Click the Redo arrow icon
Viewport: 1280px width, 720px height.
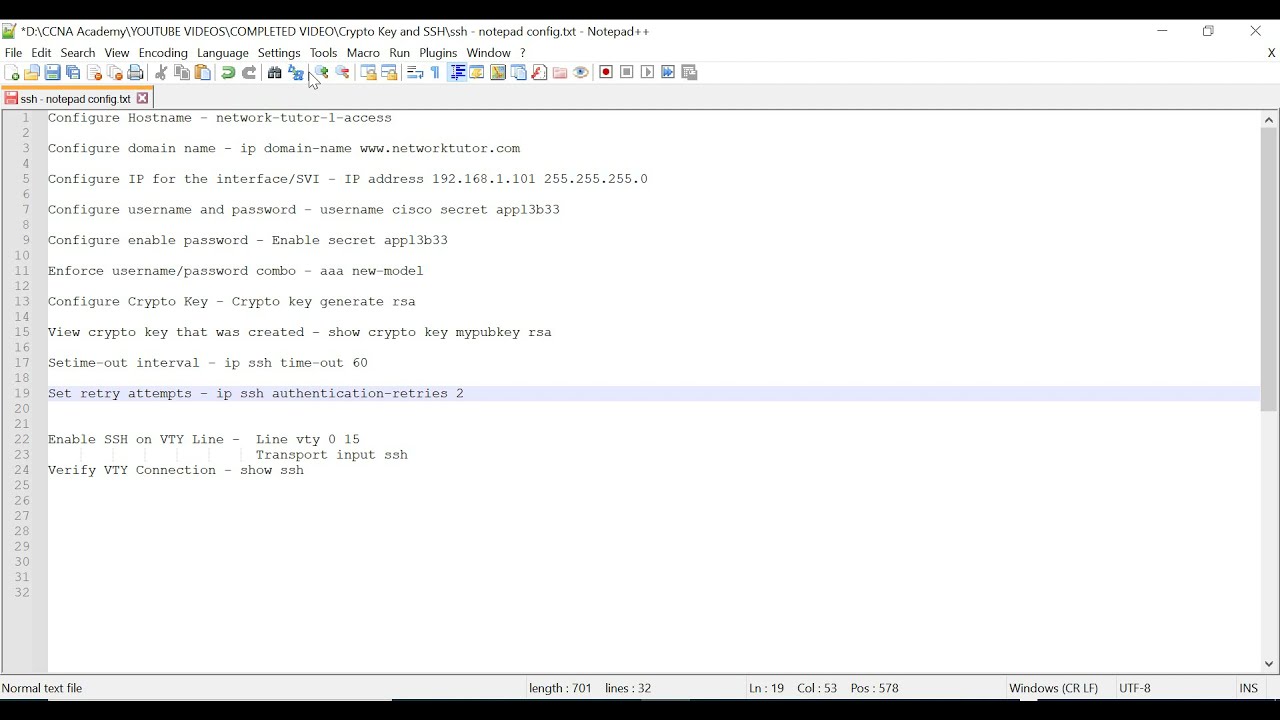tap(249, 73)
